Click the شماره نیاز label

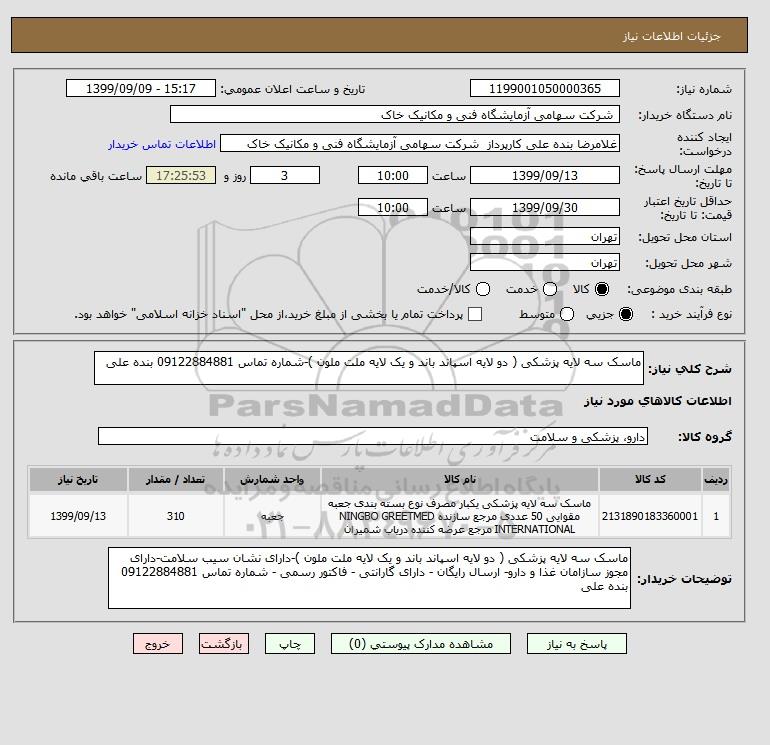tap(704, 89)
